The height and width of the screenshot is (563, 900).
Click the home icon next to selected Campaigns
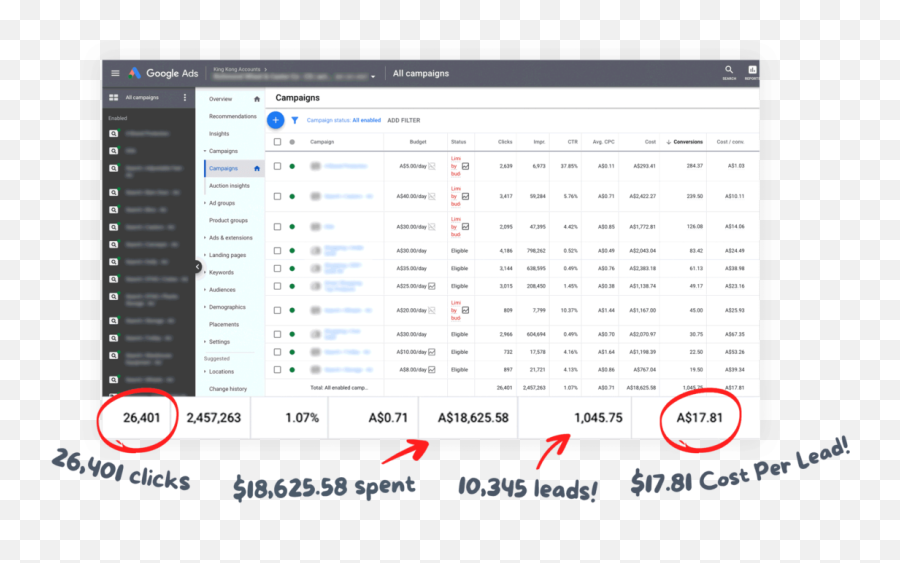pyautogui.click(x=257, y=168)
